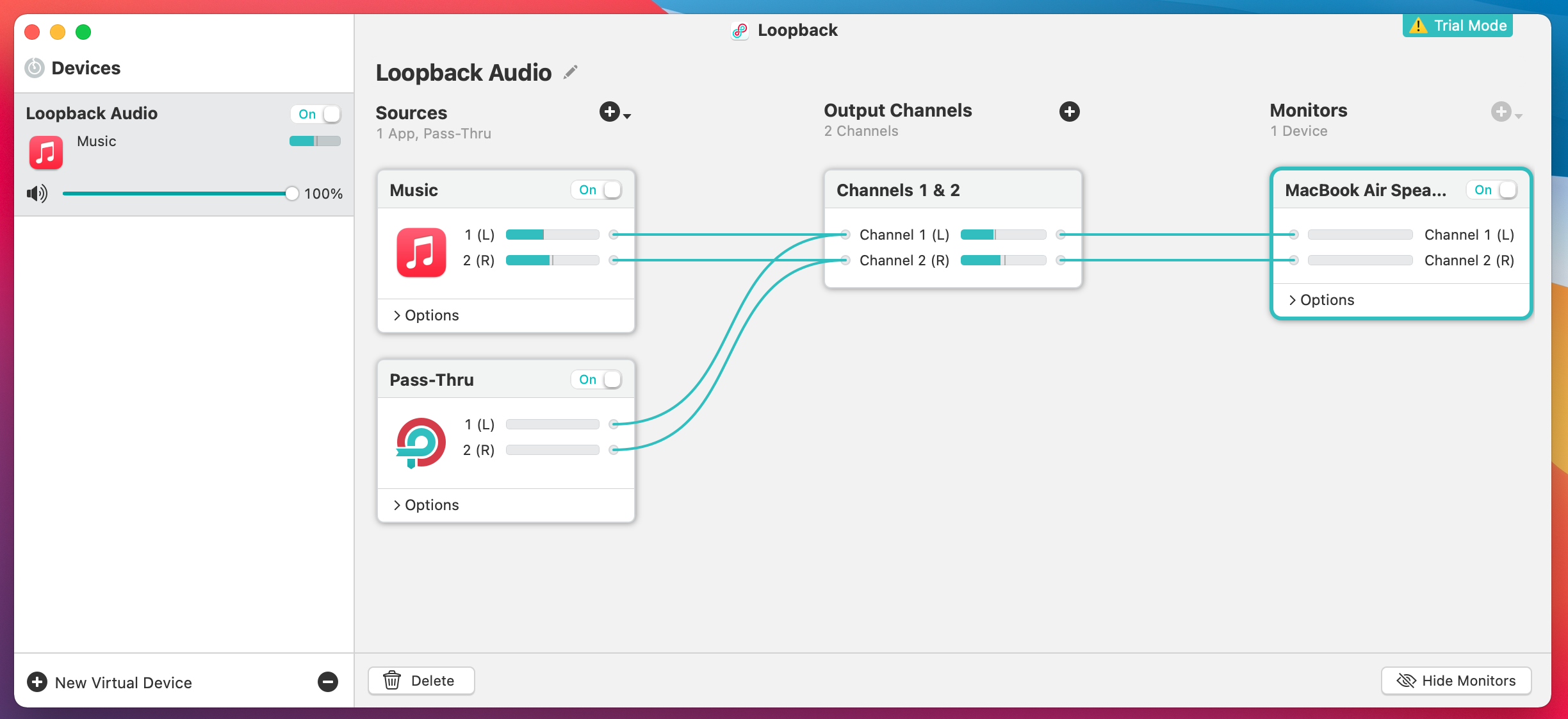This screenshot has height=719, width=1568.
Task: Select the Loopback Audio device row in sidebar
Action: pos(184,154)
